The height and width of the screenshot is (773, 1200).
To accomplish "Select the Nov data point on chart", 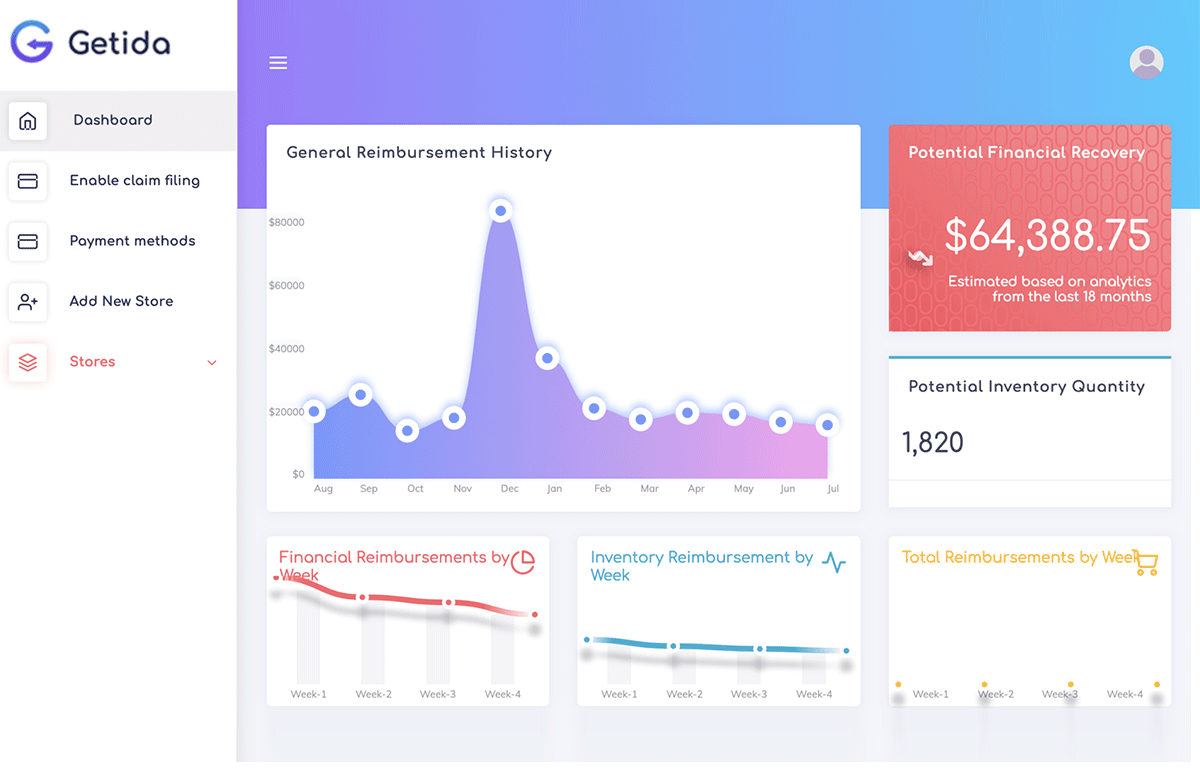I will (x=454, y=418).
